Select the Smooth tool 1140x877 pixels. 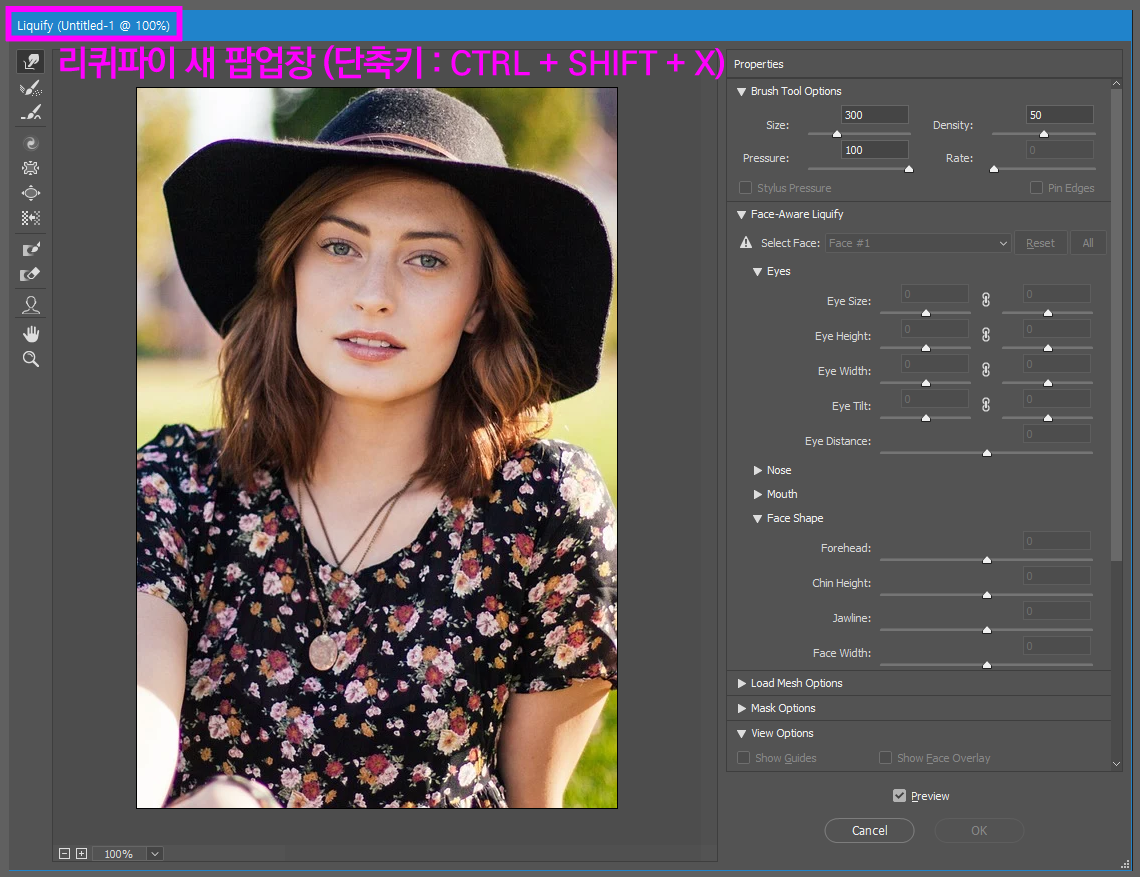[x=31, y=113]
